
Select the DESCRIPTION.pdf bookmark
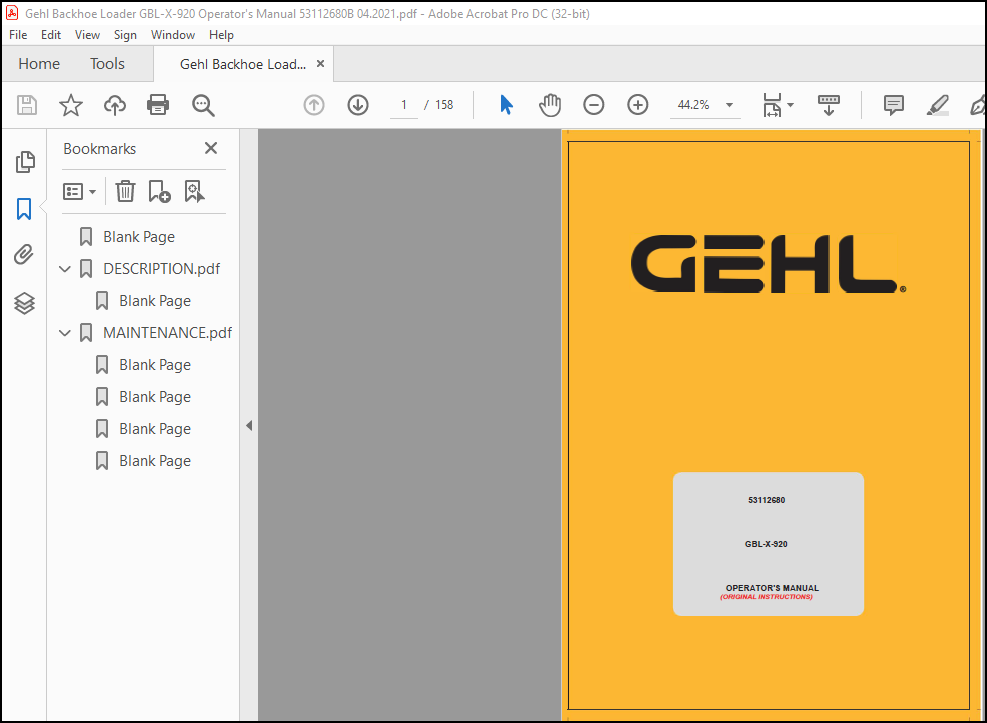(x=162, y=269)
